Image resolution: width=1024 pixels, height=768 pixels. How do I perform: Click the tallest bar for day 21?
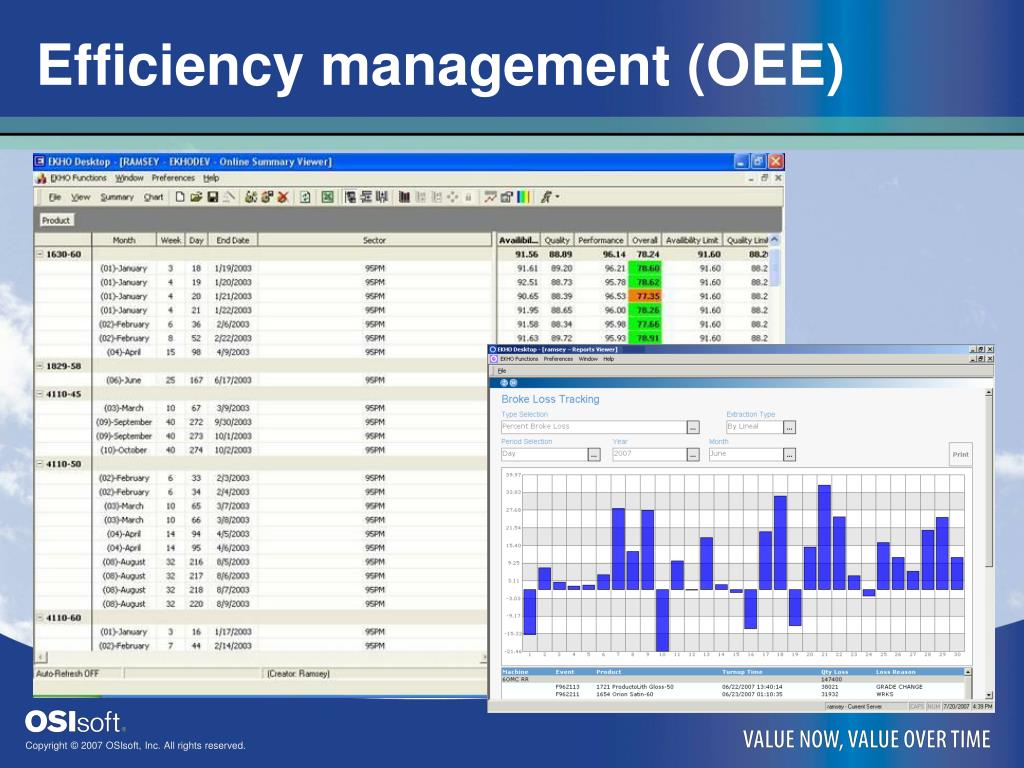click(x=824, y=537)
